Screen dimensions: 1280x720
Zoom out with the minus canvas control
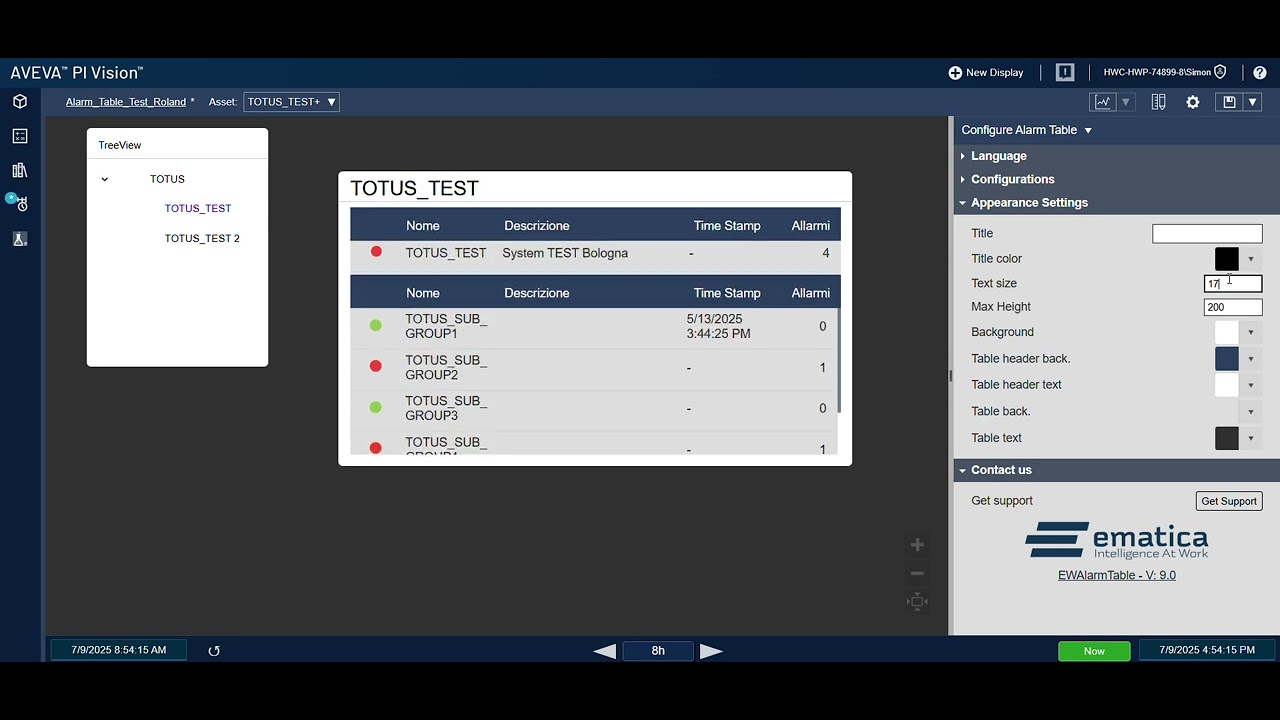pos(917,573)
